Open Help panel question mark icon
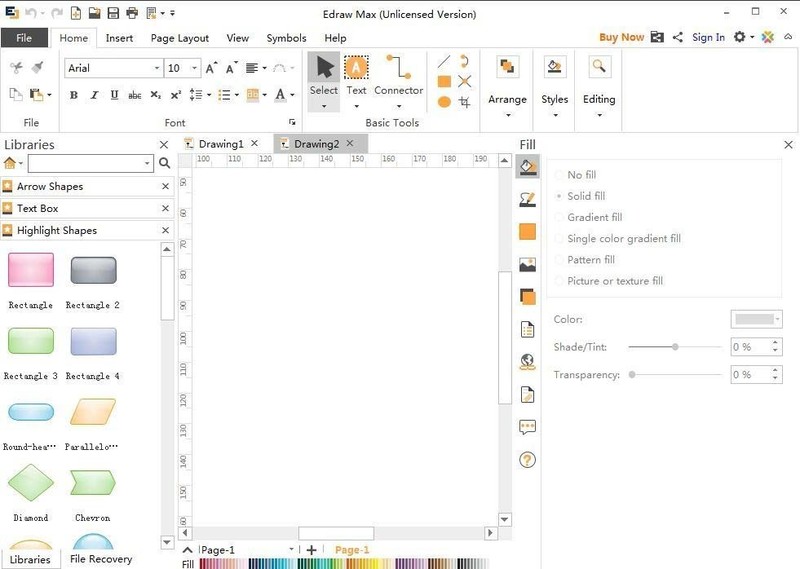The height and width of the screenshot is (569, 800). tap(527, 460)
